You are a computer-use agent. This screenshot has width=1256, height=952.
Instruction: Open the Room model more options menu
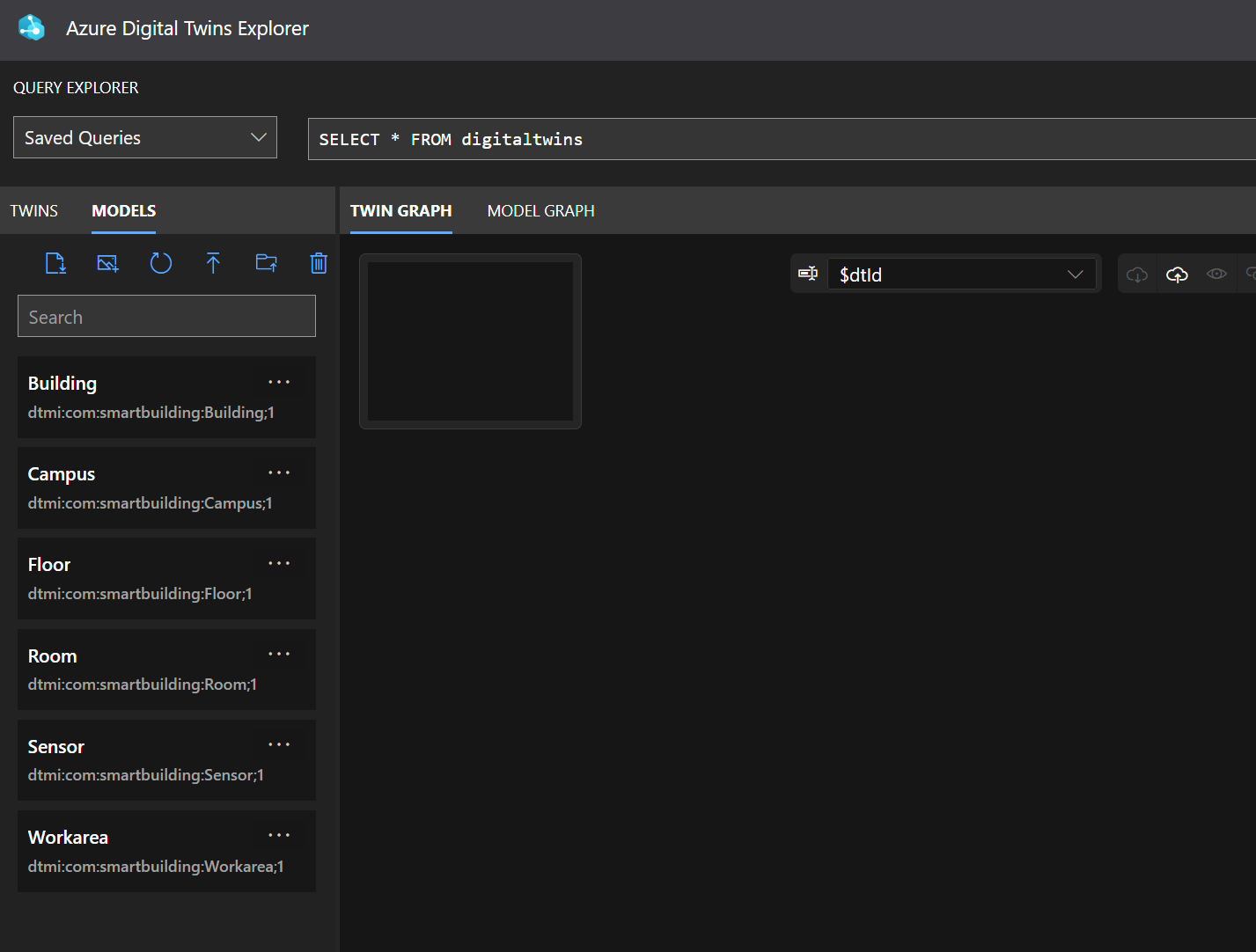pyautogui.click(x=279, y=654)
